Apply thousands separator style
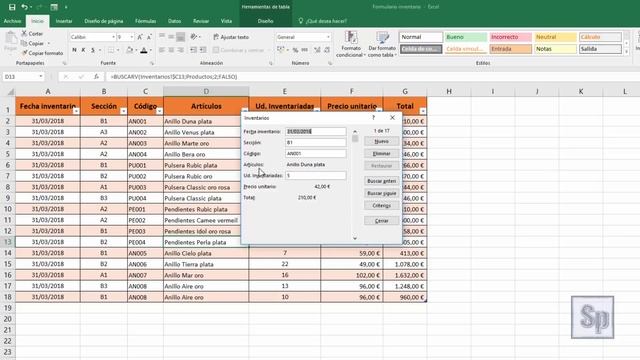The image size is (640, 360). coord(304,50)
